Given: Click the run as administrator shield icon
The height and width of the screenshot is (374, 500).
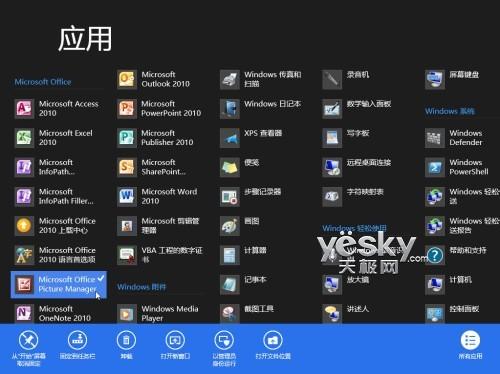Looking at the screenshot, I should 224,340.
